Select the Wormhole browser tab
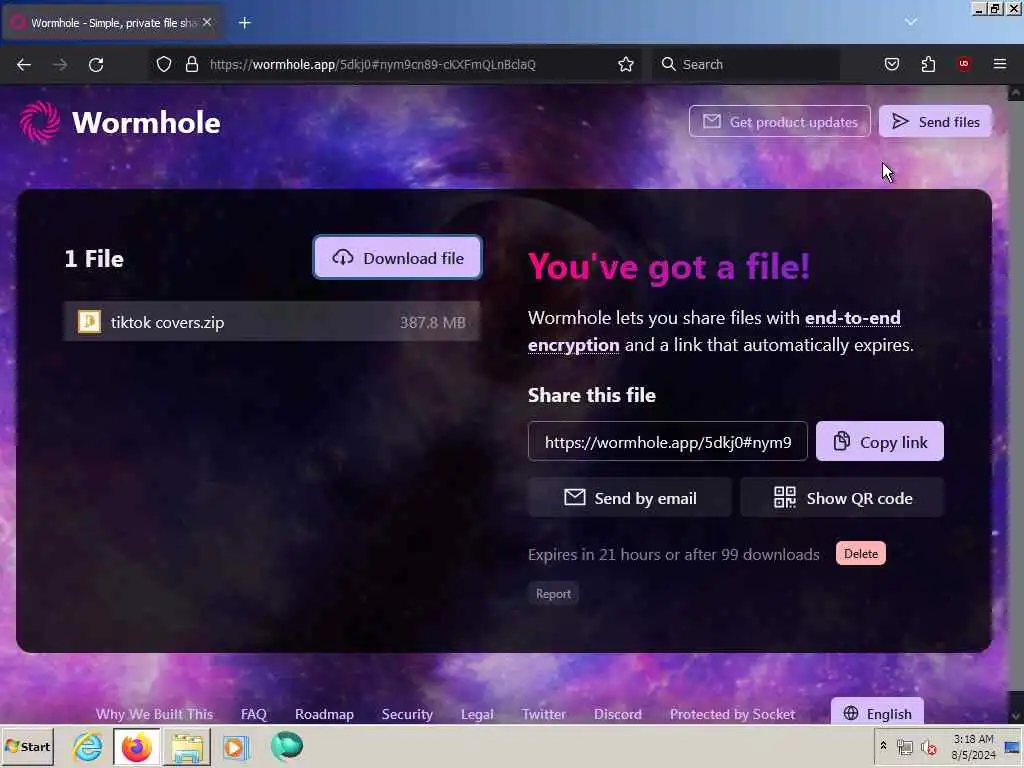This screenshot has width=1024, height=768. pyautogui.click(x=112, y=23)
